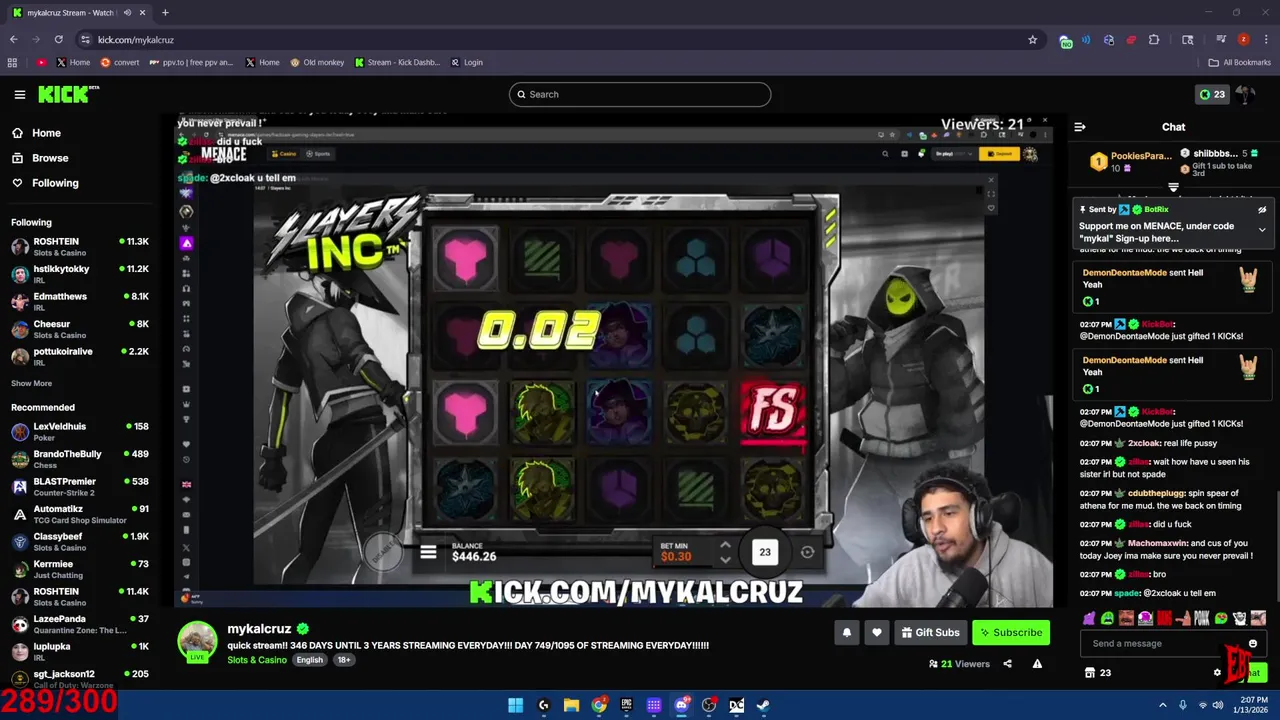The width and height of the screenshot is (1280, 720).
Task: Bookmark this page with star icon
Action: [1032, 39]
